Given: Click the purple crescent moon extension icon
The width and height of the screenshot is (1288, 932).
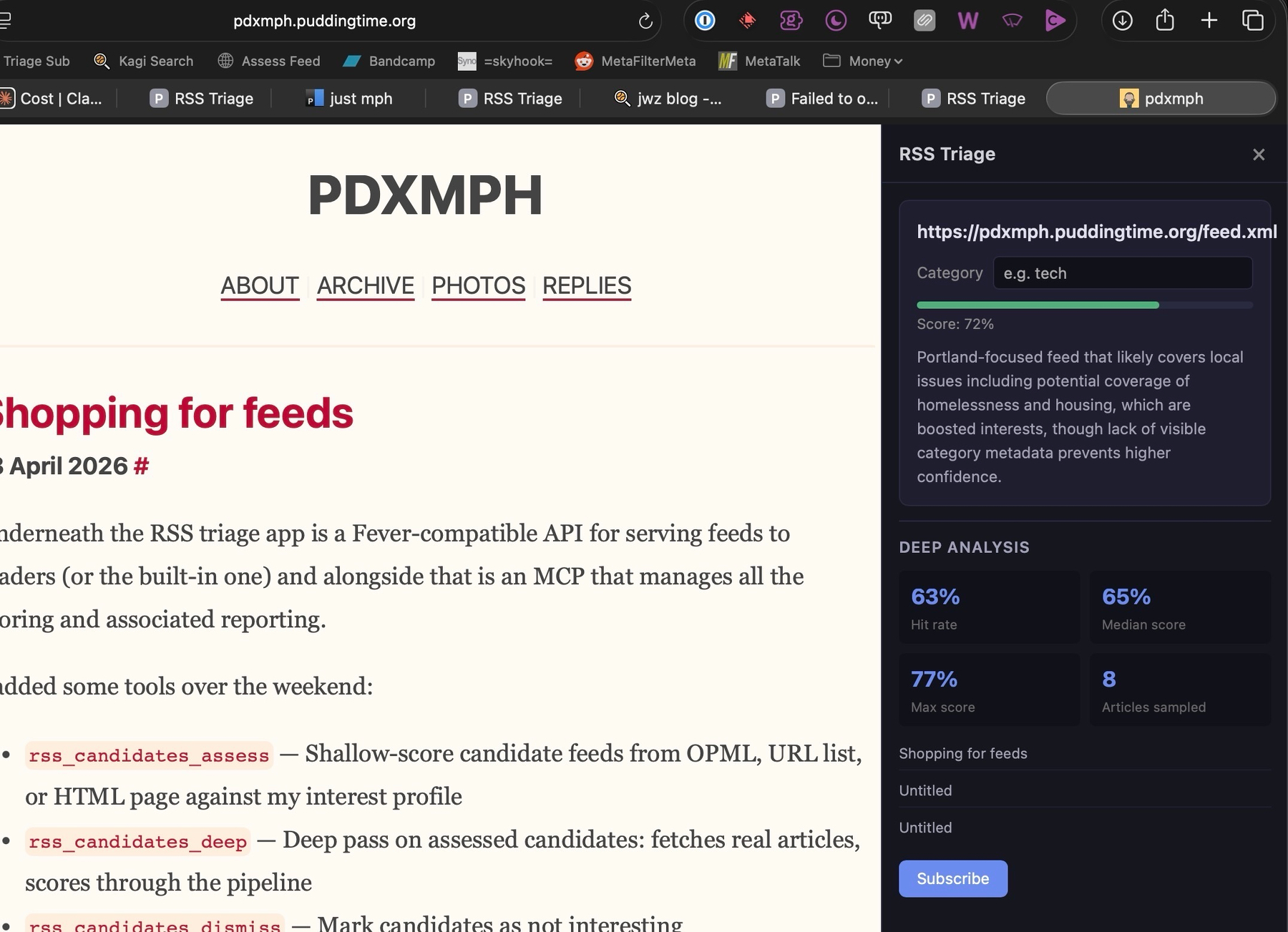Looking at the screenshot, I should pos(835,21).
